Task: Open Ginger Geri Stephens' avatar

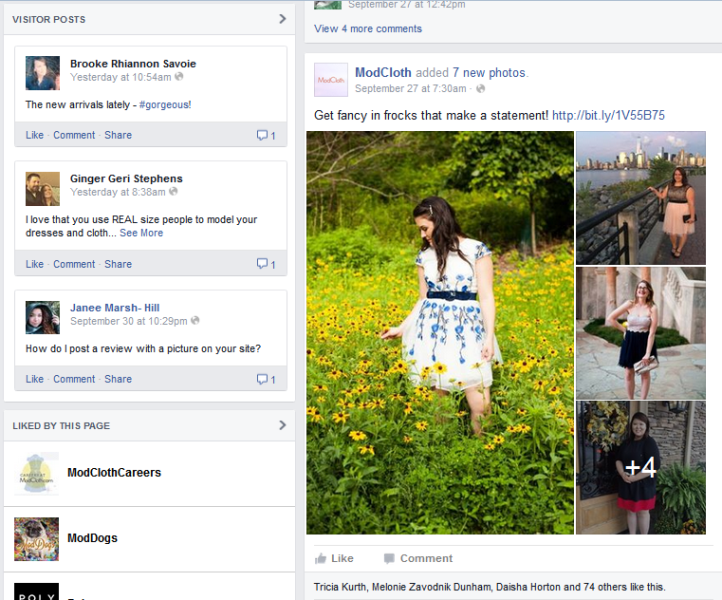Action: [42, 188]
